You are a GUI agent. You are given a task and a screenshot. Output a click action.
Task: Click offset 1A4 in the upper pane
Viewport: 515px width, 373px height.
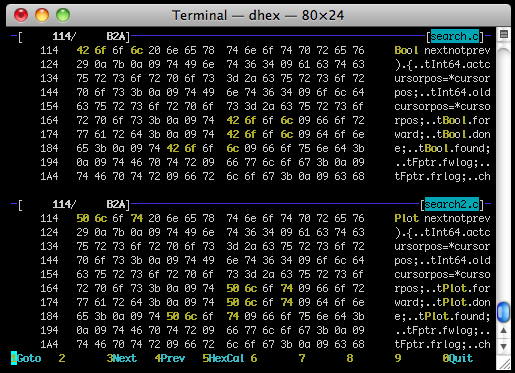(49, 176)
